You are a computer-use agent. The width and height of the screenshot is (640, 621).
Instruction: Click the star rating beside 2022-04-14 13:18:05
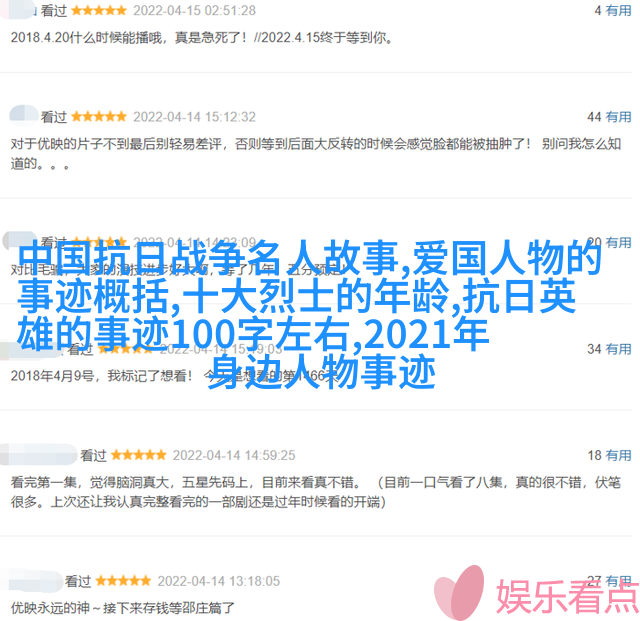123,581
